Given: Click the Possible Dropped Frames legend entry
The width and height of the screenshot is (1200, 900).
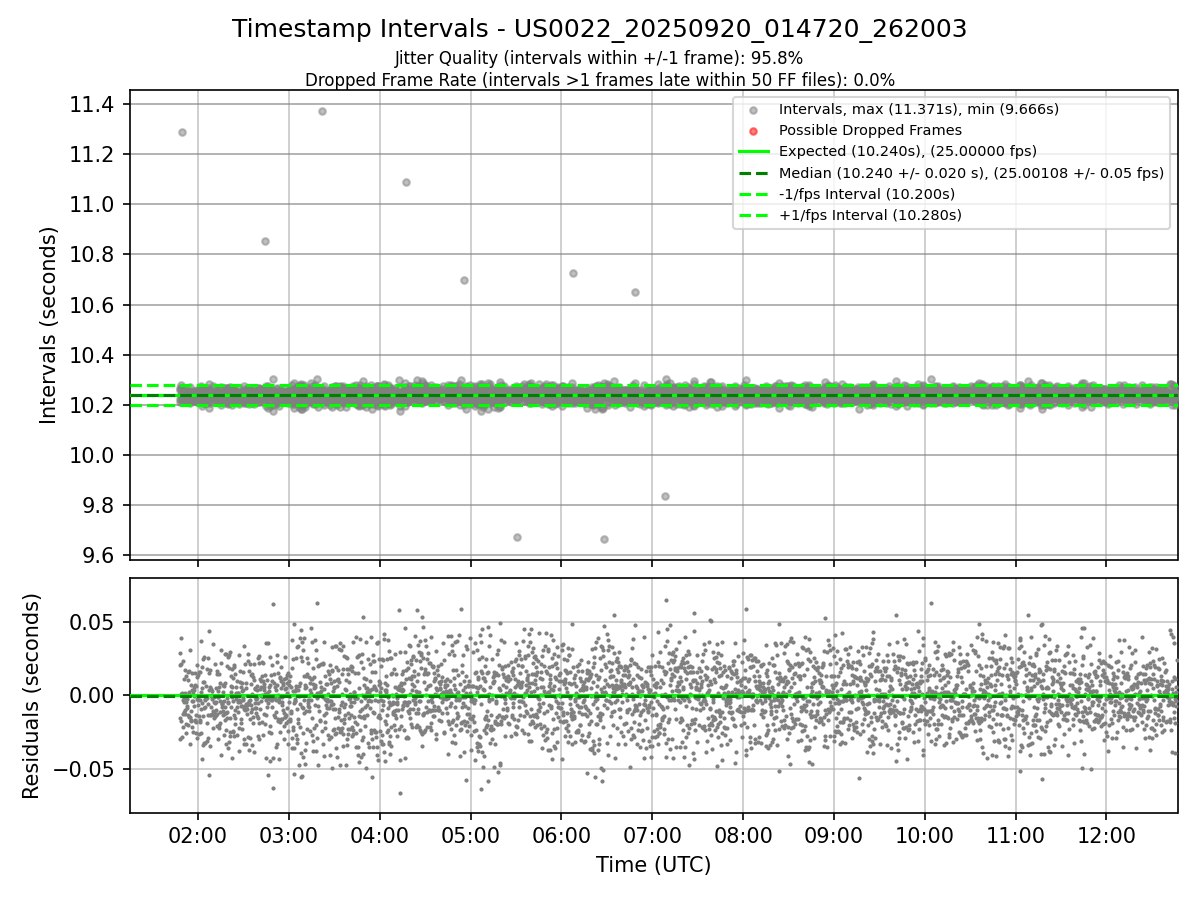Looking at the screenshot, I should point(870,130).
